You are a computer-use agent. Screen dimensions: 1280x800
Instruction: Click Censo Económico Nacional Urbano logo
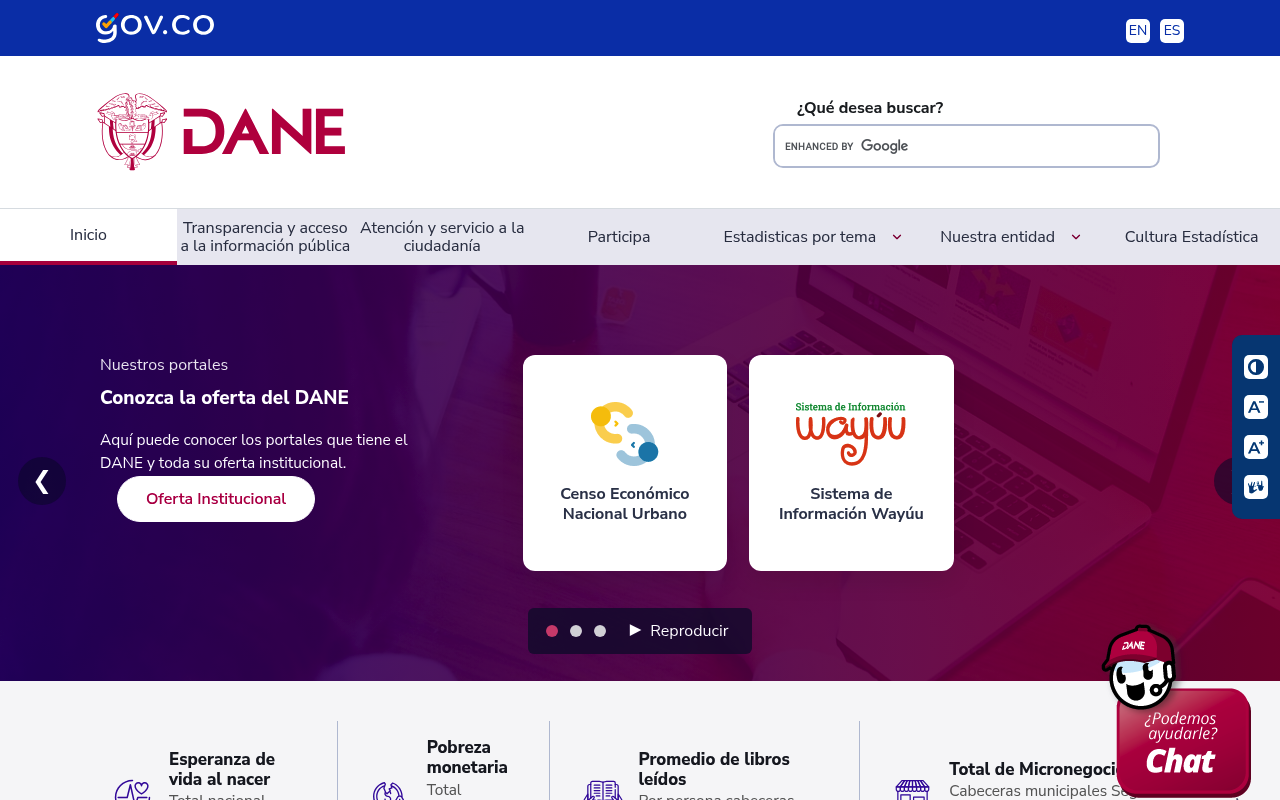tap(625, 434)
